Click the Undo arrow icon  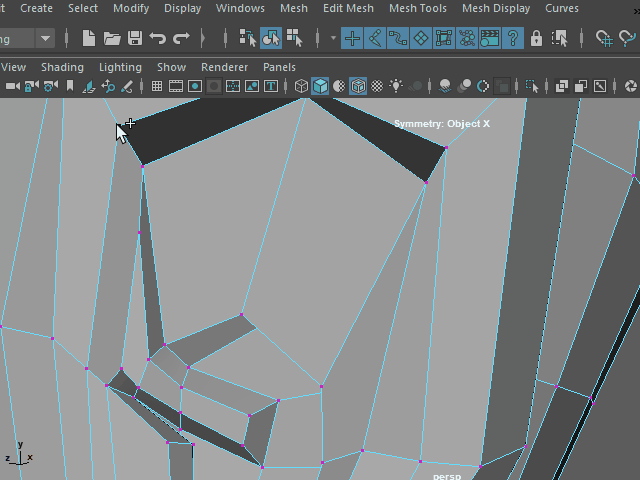(x=158, y=39)
